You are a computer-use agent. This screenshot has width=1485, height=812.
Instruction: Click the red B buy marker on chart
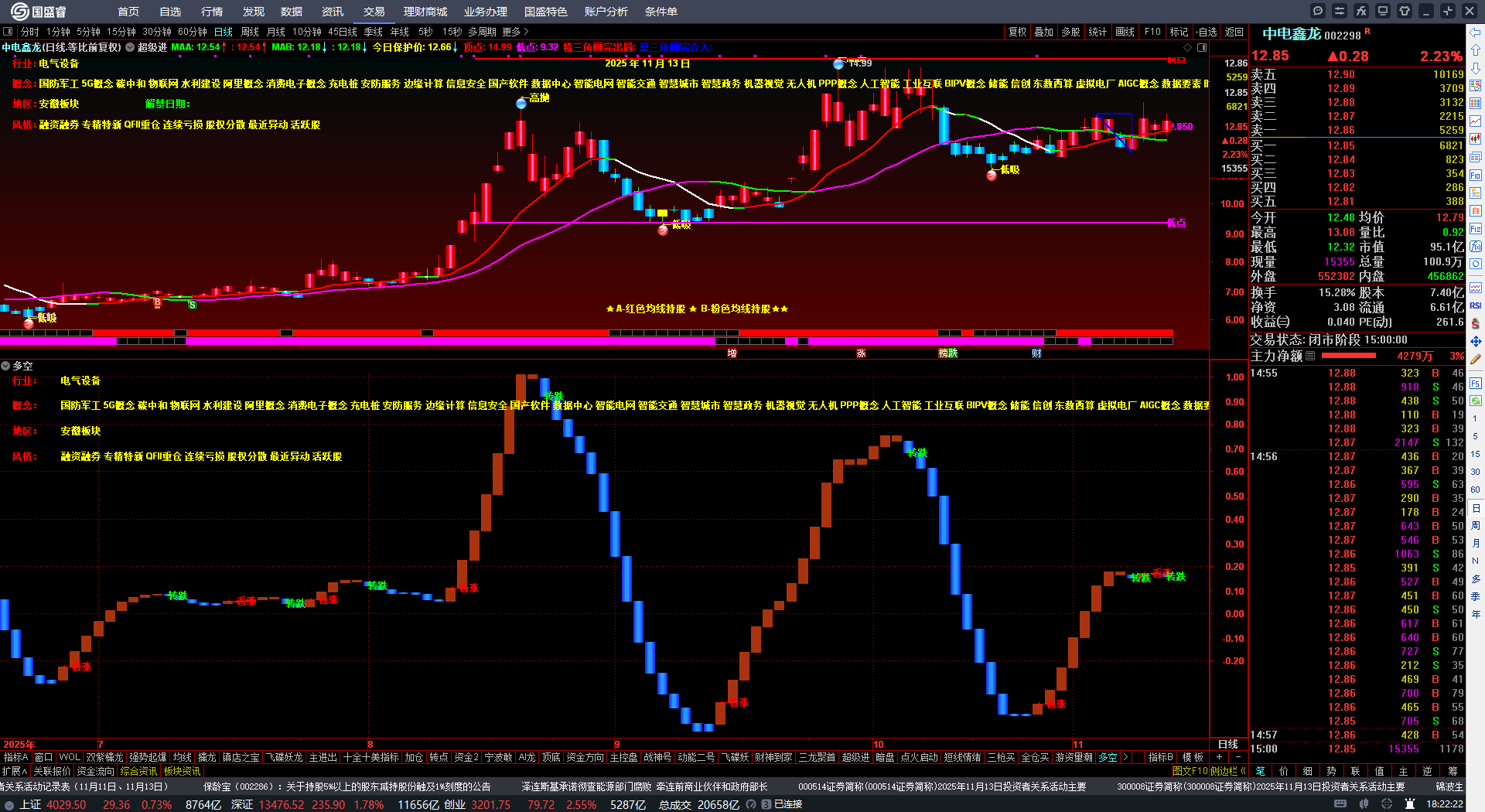tap(158, 302)
